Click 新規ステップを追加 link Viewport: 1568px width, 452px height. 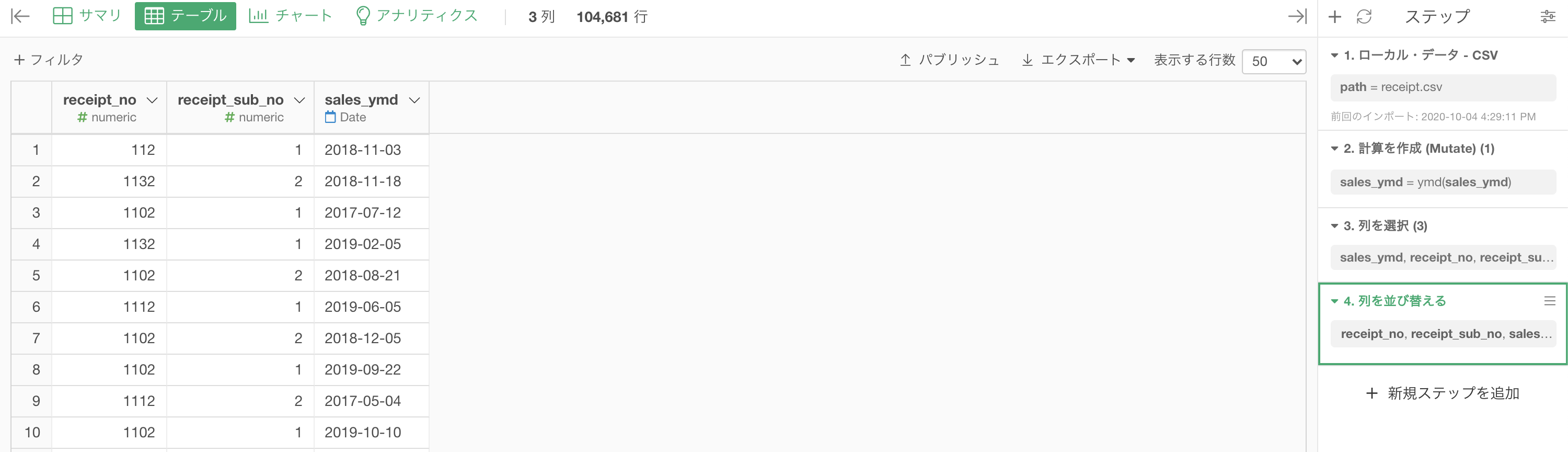(x=1443, y=393)
